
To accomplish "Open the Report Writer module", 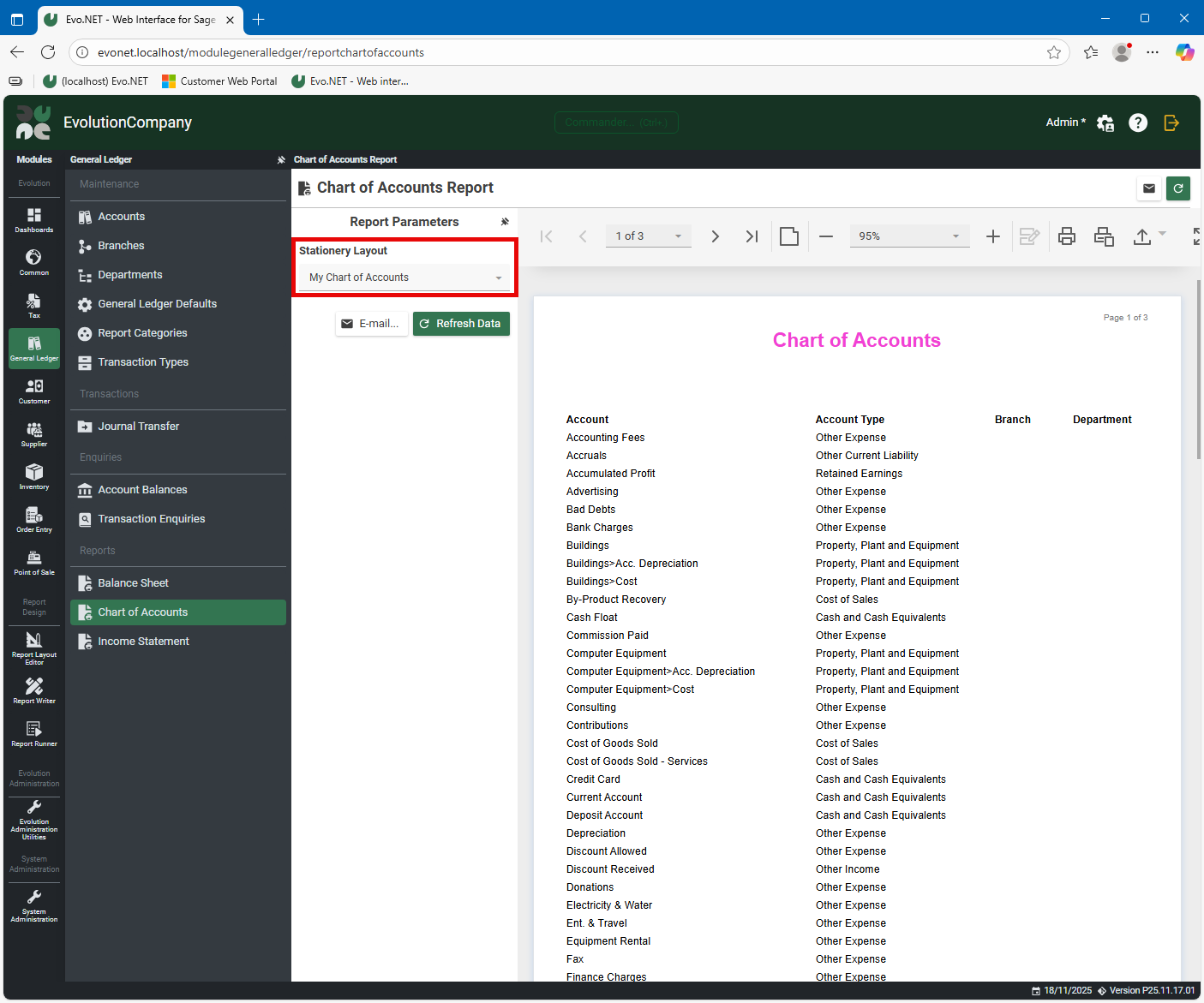I will 33,690.
